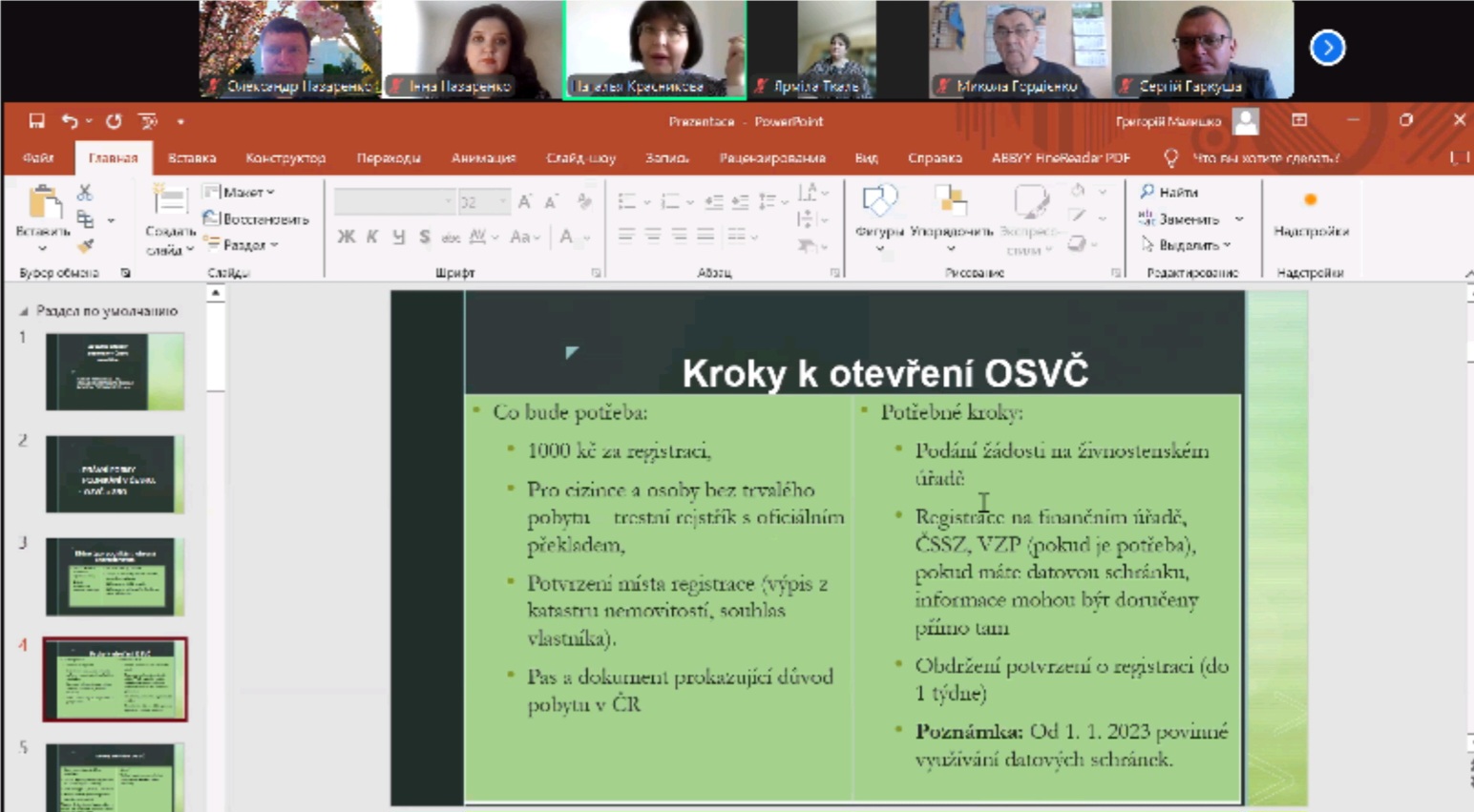Switch to the Анимация ribbon tab
Image resolution: width=1474 pixels, height=812 pixels.
coord(483,158)
